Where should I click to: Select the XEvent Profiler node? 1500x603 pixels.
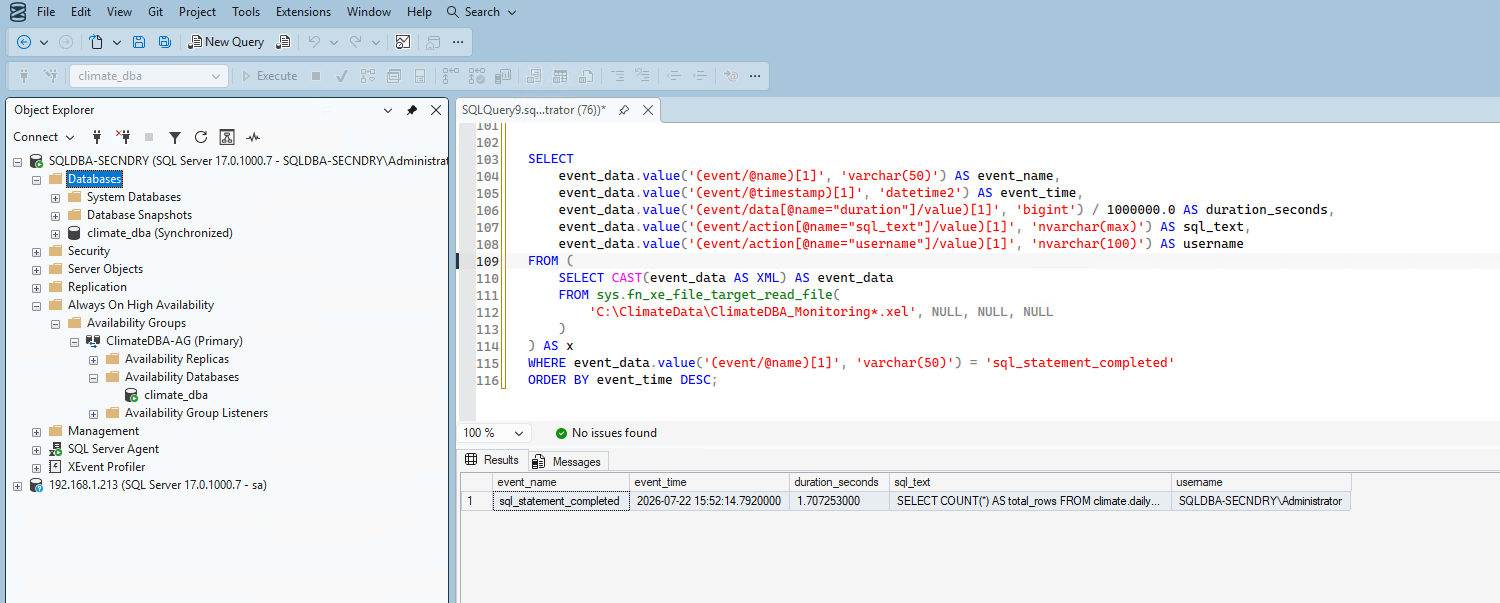click(106, 467)
